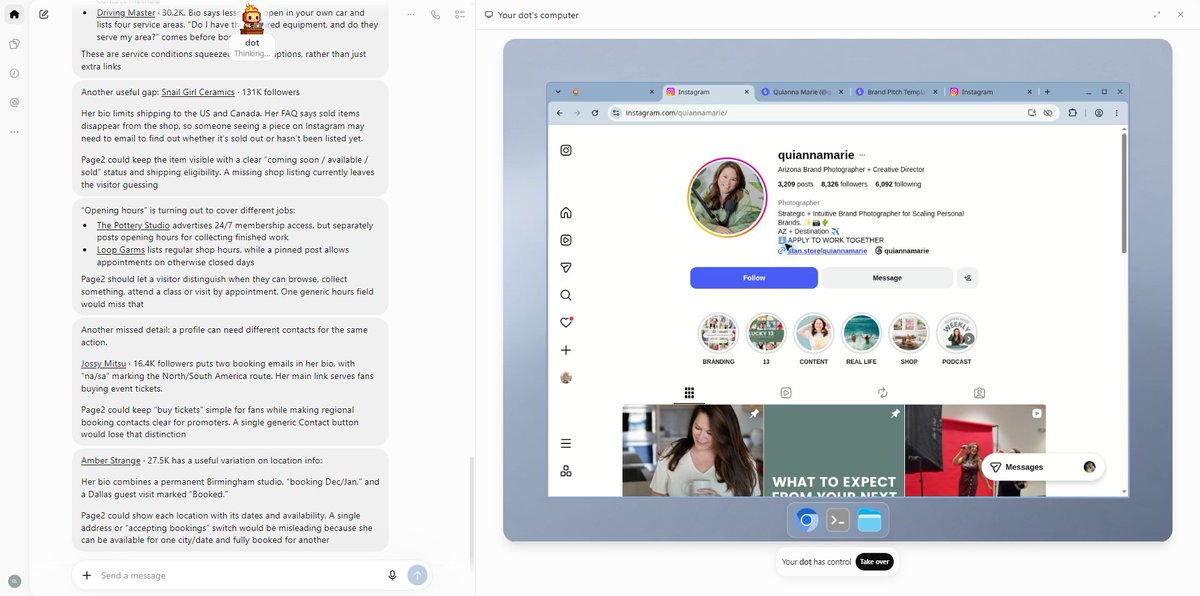This screenshot has height=596, width=1200.
Task: Open the file manager from the dock
Action: 869,520
